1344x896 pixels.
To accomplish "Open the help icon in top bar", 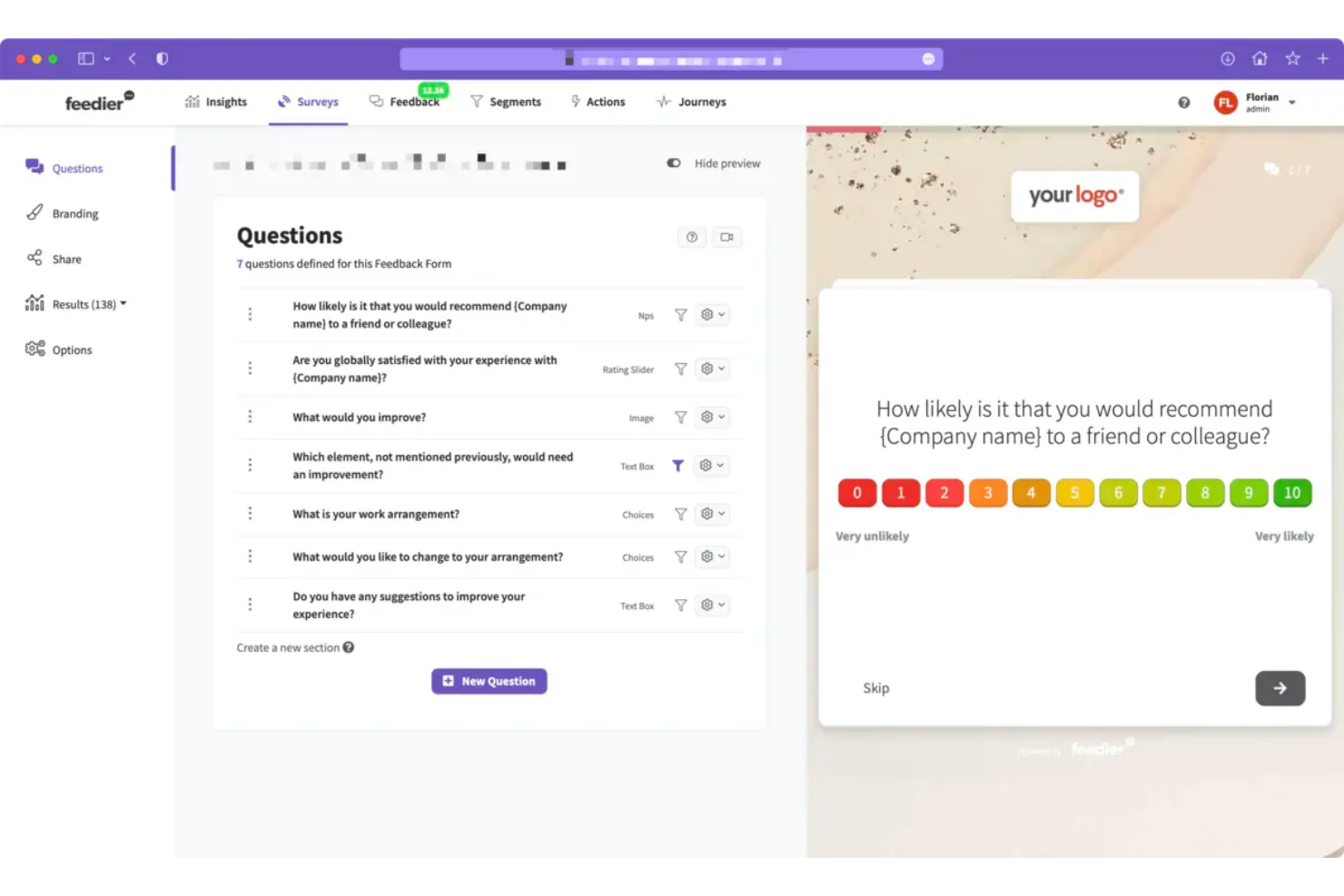I will [1183, 103].
